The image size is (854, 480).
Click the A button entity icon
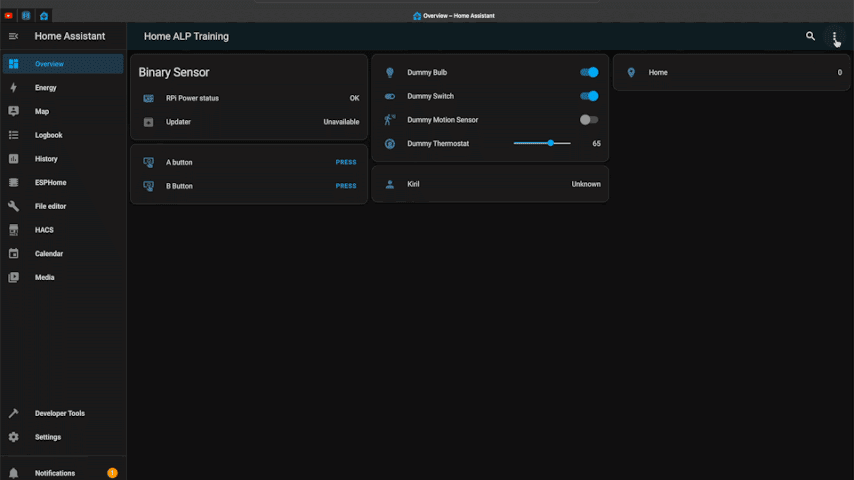pyautogui.click(x=148, y=162)
